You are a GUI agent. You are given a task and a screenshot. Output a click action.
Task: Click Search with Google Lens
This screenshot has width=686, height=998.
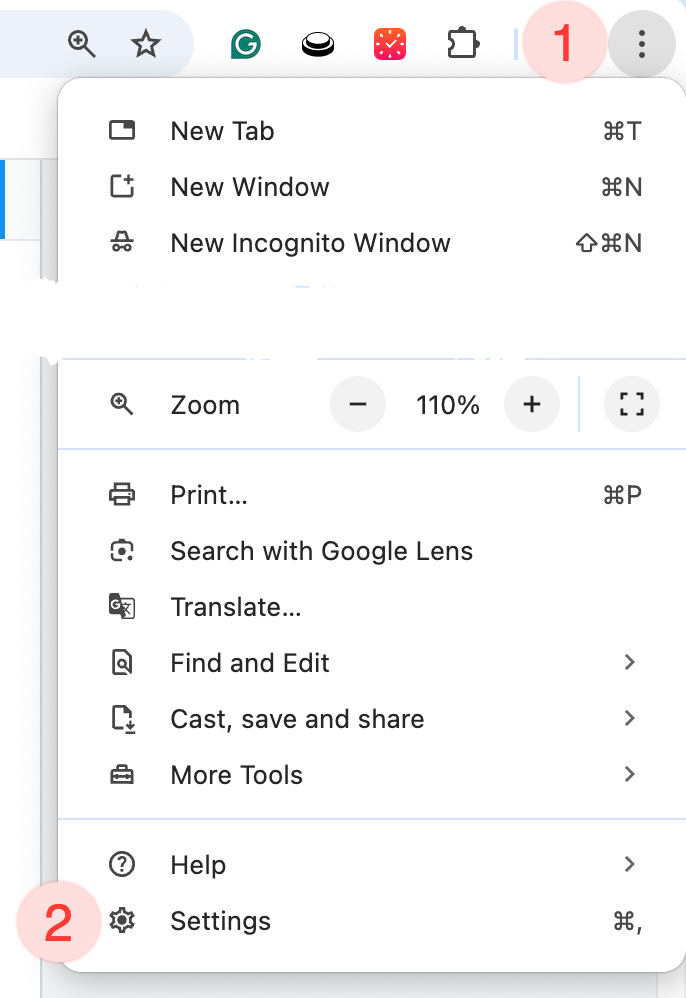pos(321,551)
